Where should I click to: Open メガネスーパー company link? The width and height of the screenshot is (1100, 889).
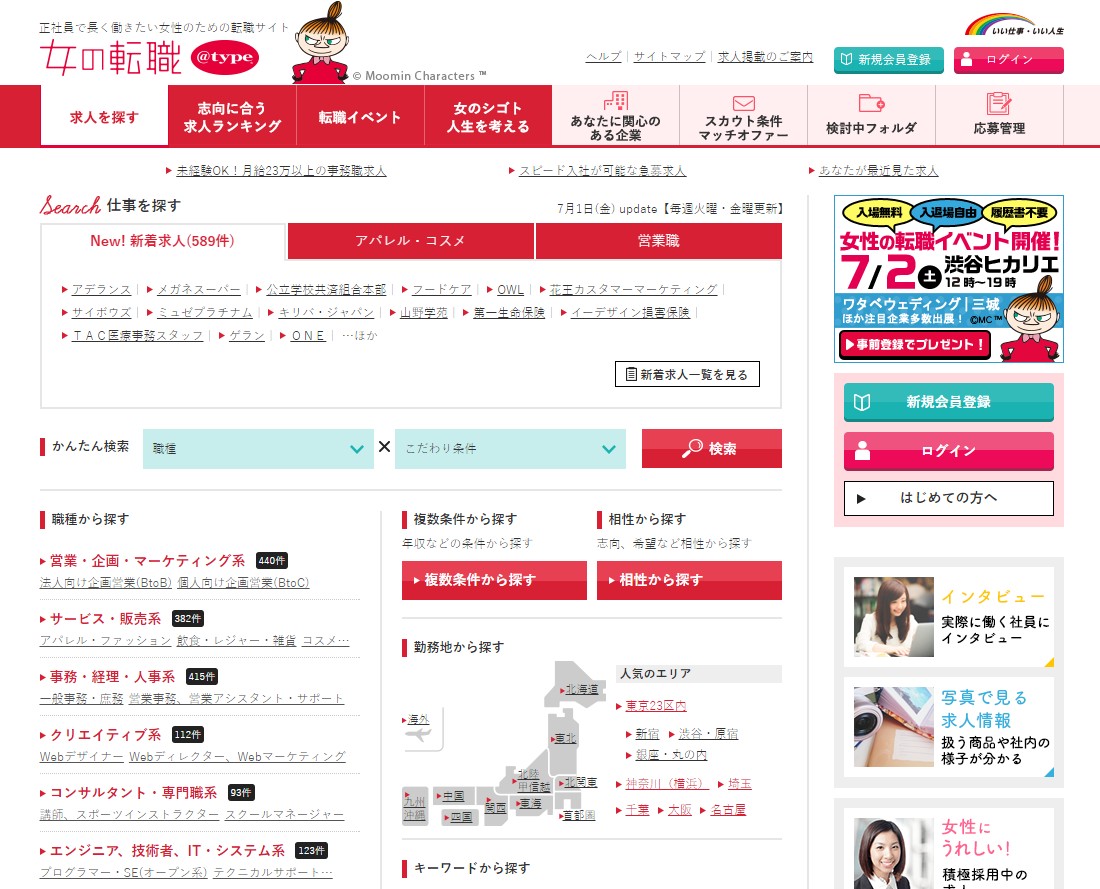pyautogui.click(x=199, y=289)
